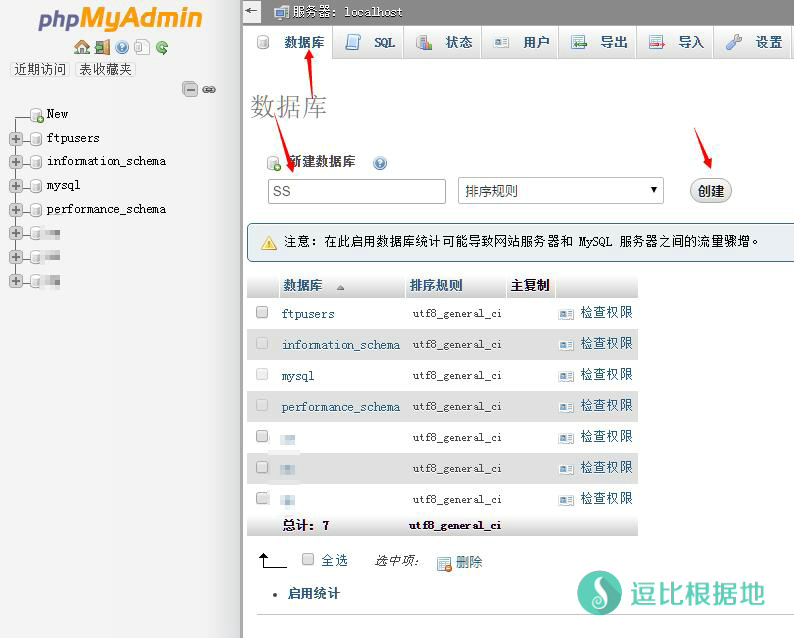794x638 pixels.
Task: Sort by the 数据库 column header
Action: (303, 285)
